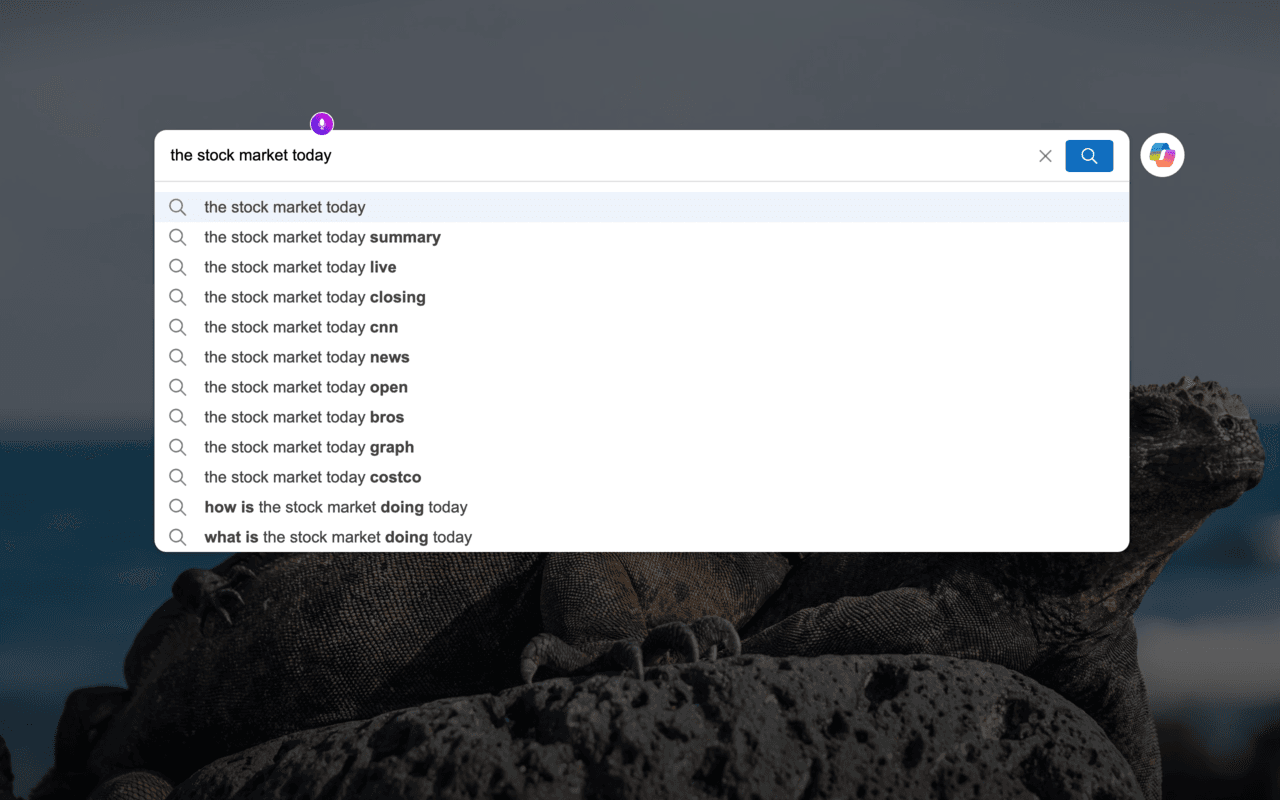Choose "the stock market today bros" suggestion
This screenshot has width=1280, height=800.
pos(304,417)
